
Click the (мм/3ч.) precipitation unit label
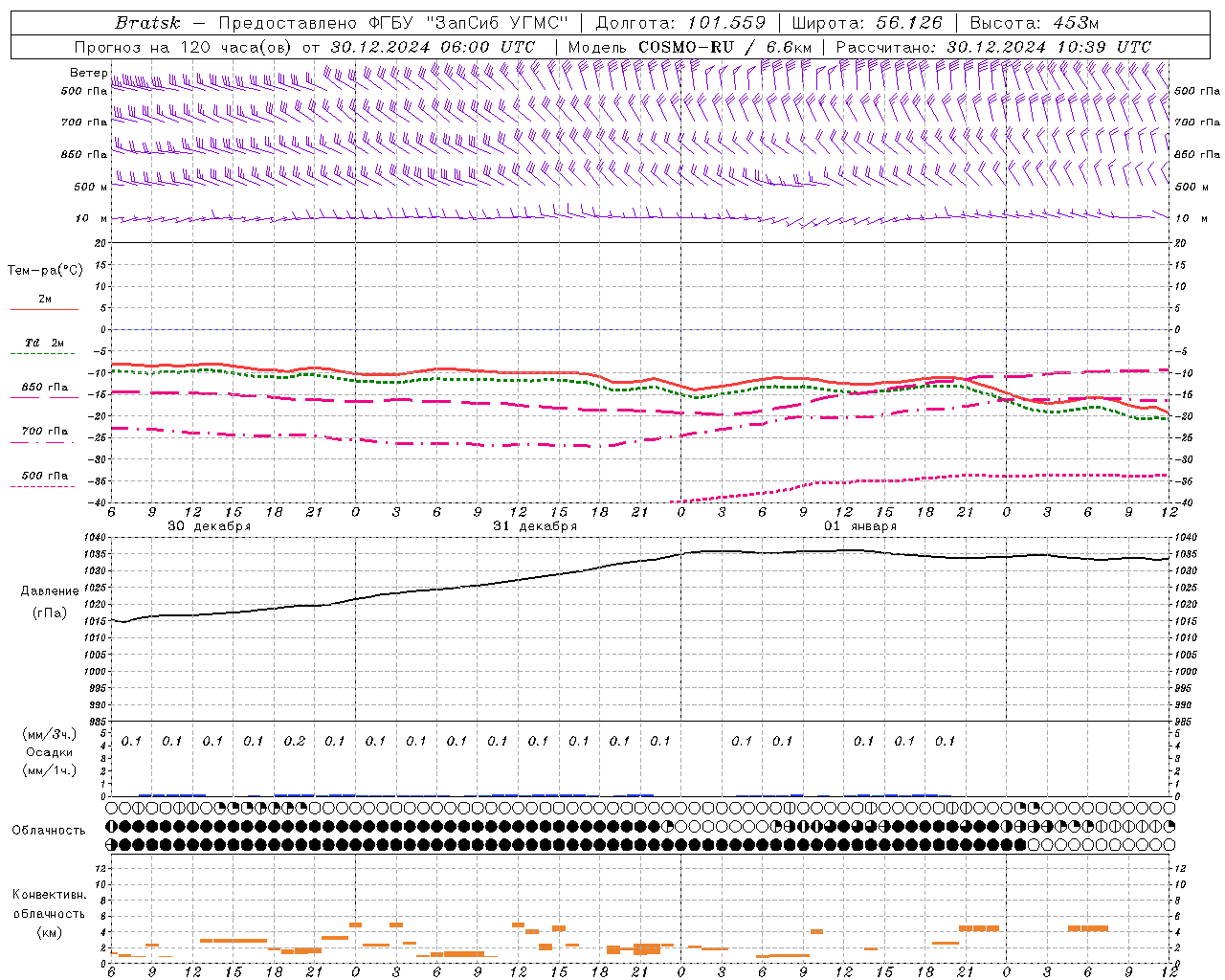50,734
